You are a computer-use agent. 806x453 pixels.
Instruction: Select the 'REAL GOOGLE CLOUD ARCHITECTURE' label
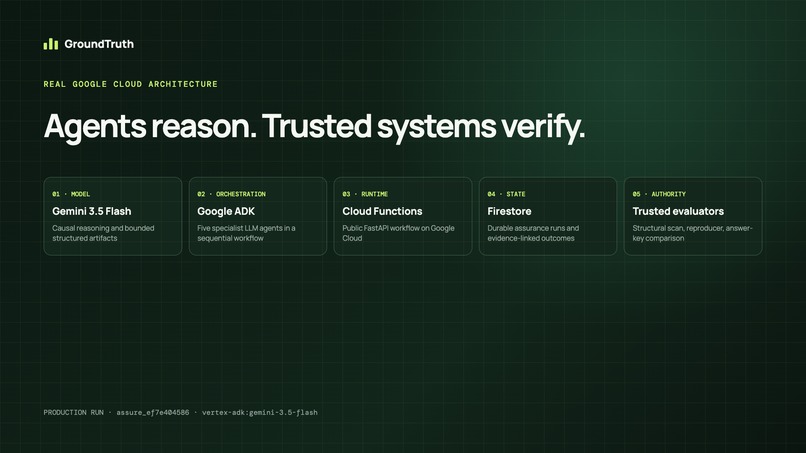coord(131,84)
